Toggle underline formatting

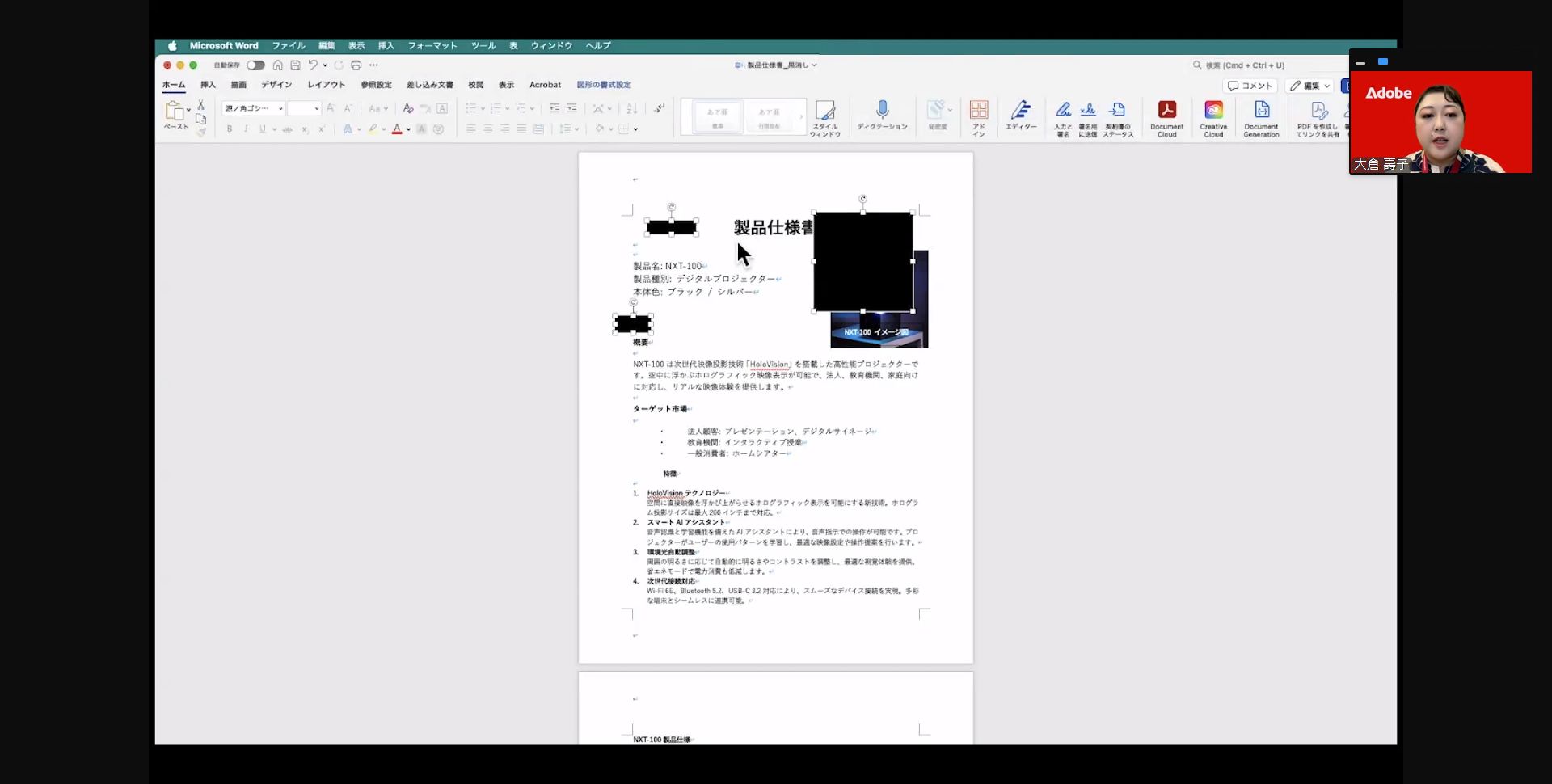click(x=263, y=129)
